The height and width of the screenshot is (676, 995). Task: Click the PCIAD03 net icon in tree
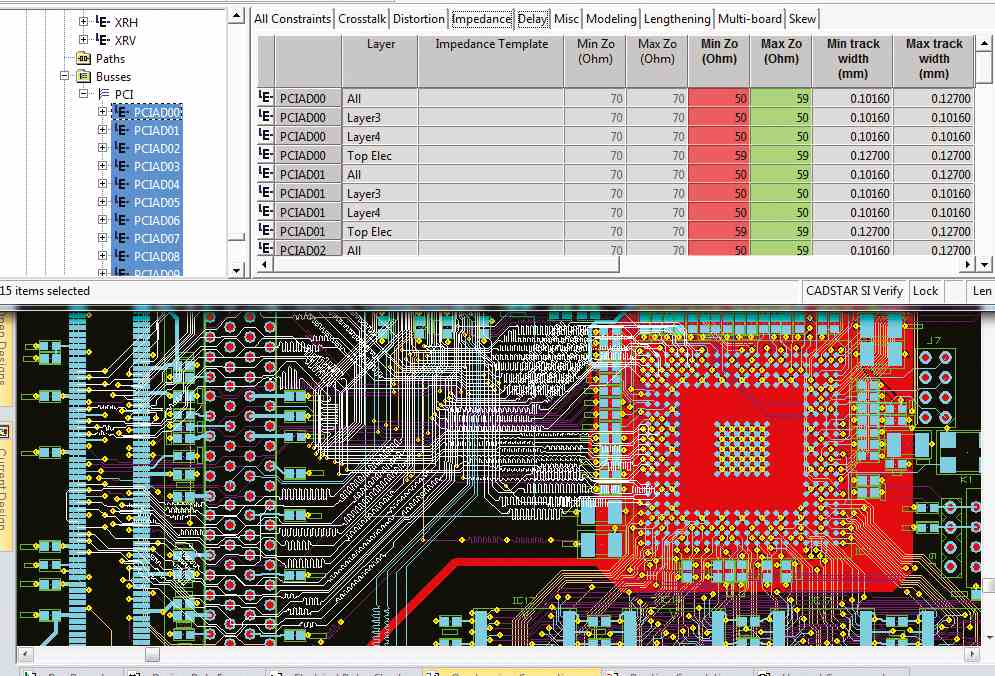coord(122,166)
